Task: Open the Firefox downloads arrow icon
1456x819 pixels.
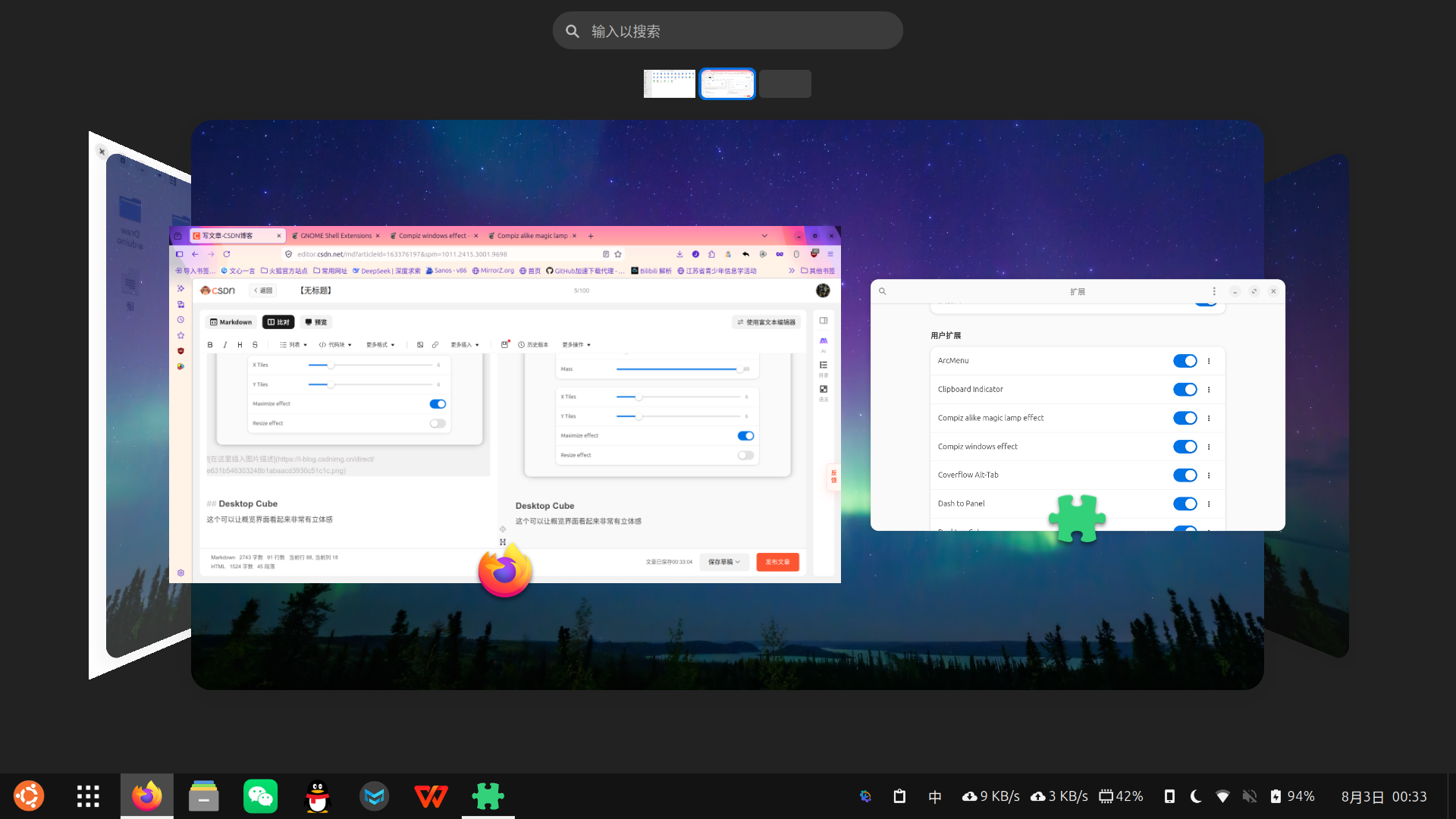Action: [x=679, y=254]
